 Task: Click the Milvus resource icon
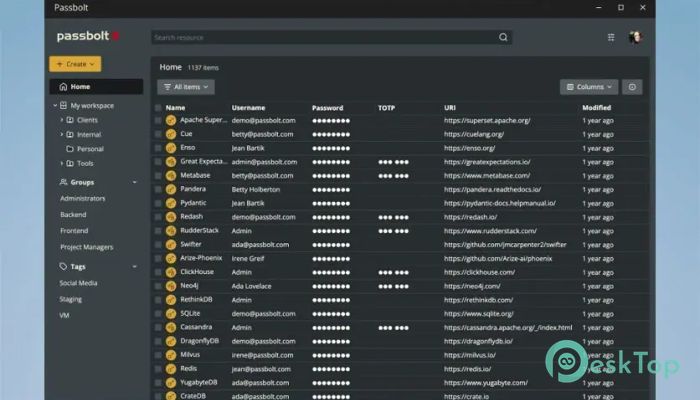click(171, 355)
